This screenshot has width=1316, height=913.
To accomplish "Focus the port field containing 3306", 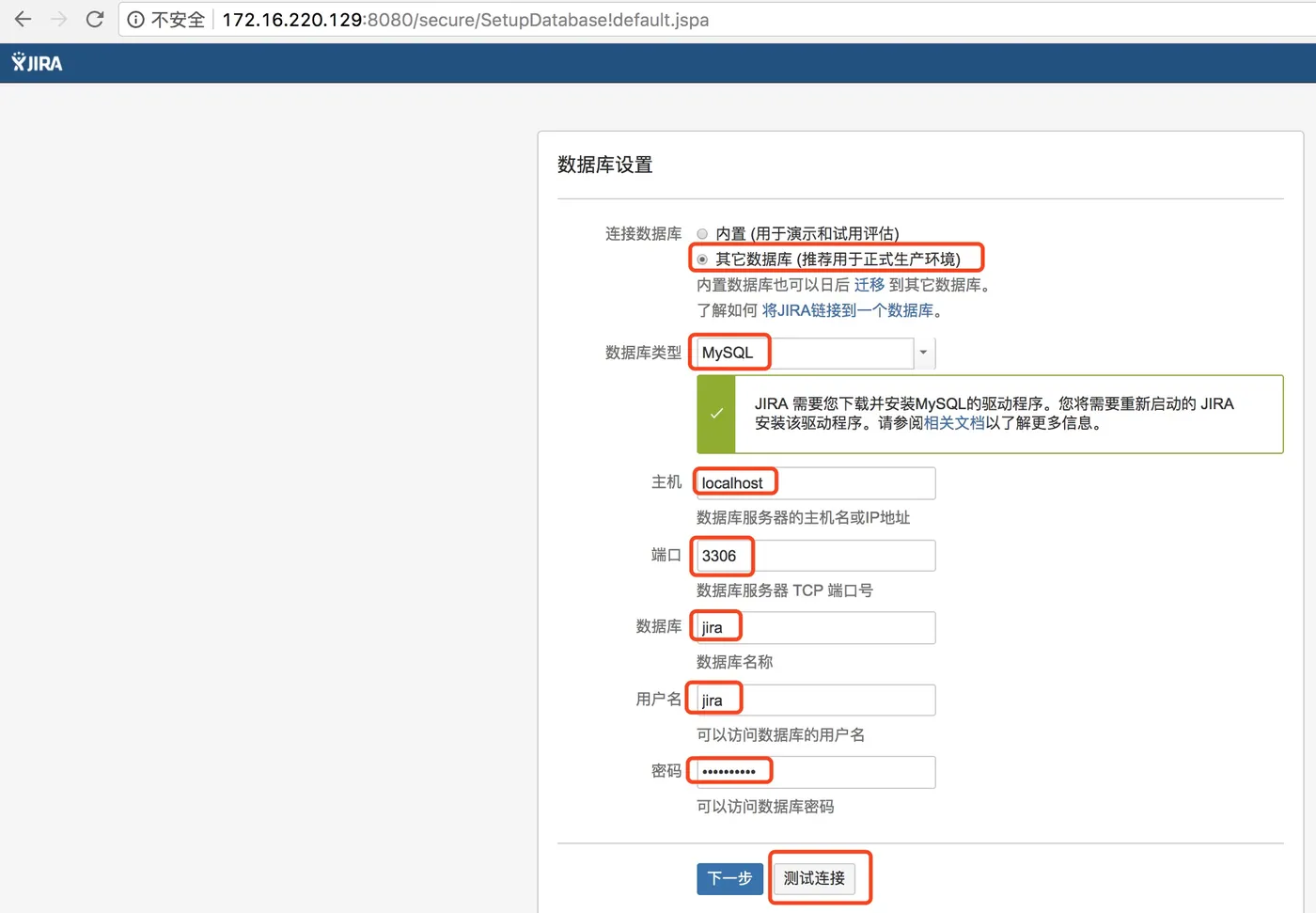I will tap(816, 556).
